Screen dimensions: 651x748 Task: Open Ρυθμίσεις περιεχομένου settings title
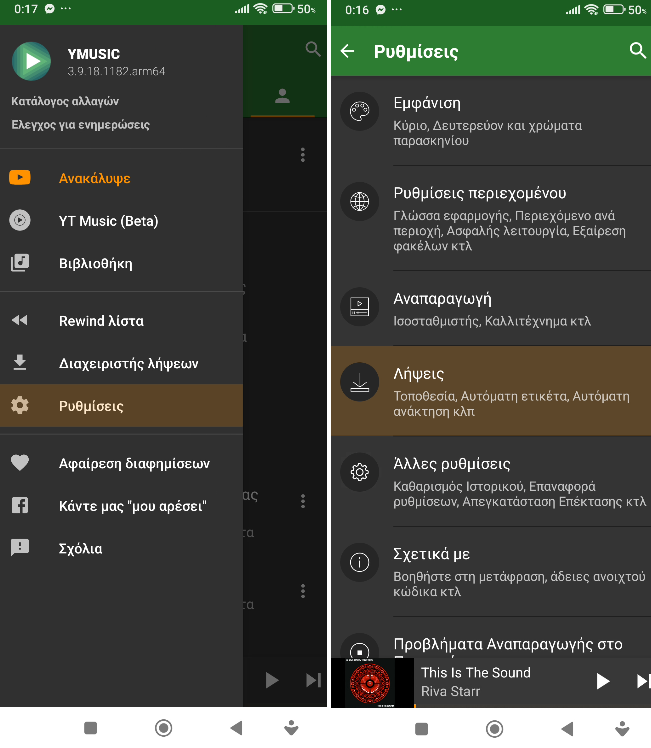tap(480, 193)
